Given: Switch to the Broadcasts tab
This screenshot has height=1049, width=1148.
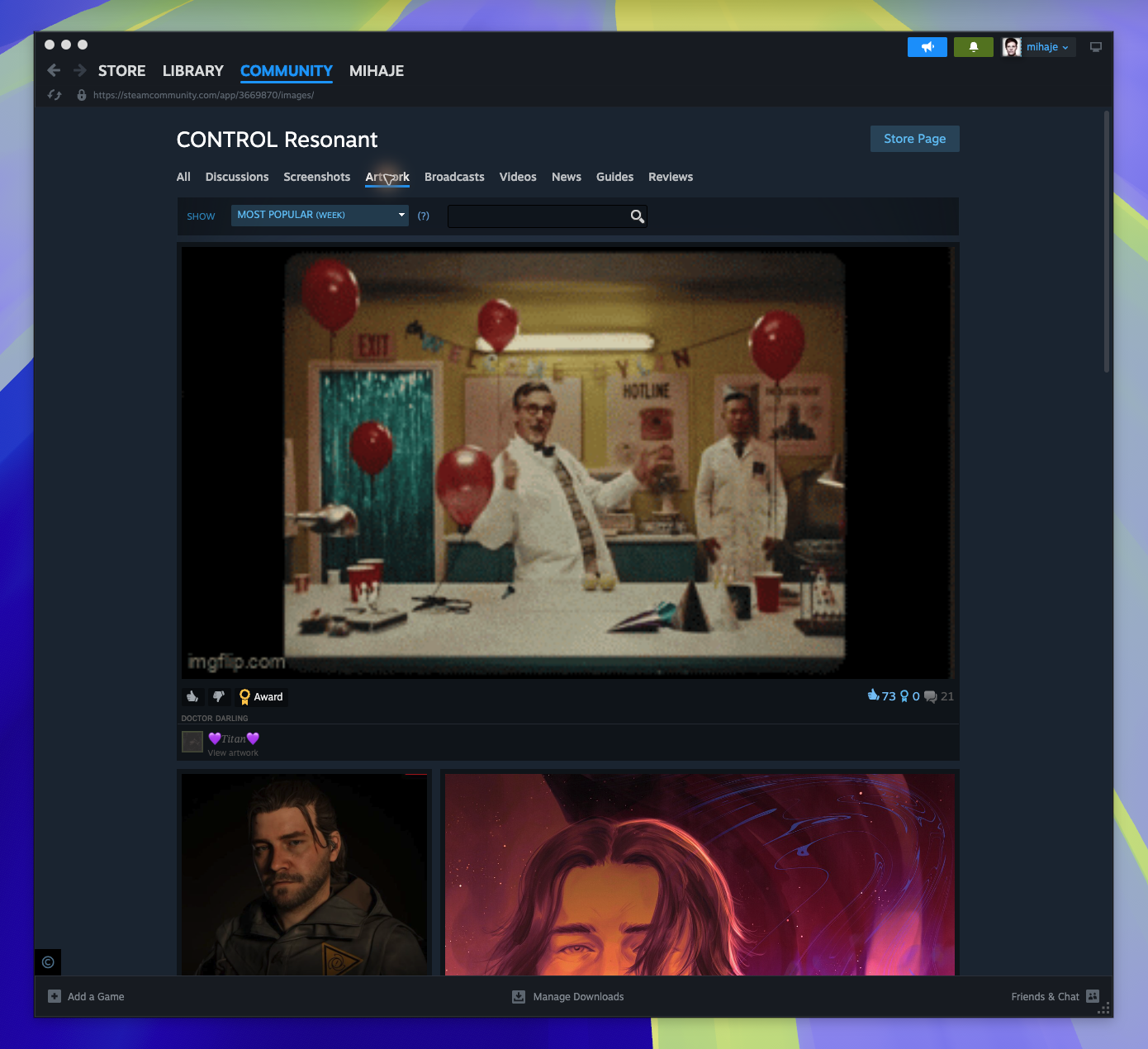Looking at the screenshot, I should tap(454, 177).
